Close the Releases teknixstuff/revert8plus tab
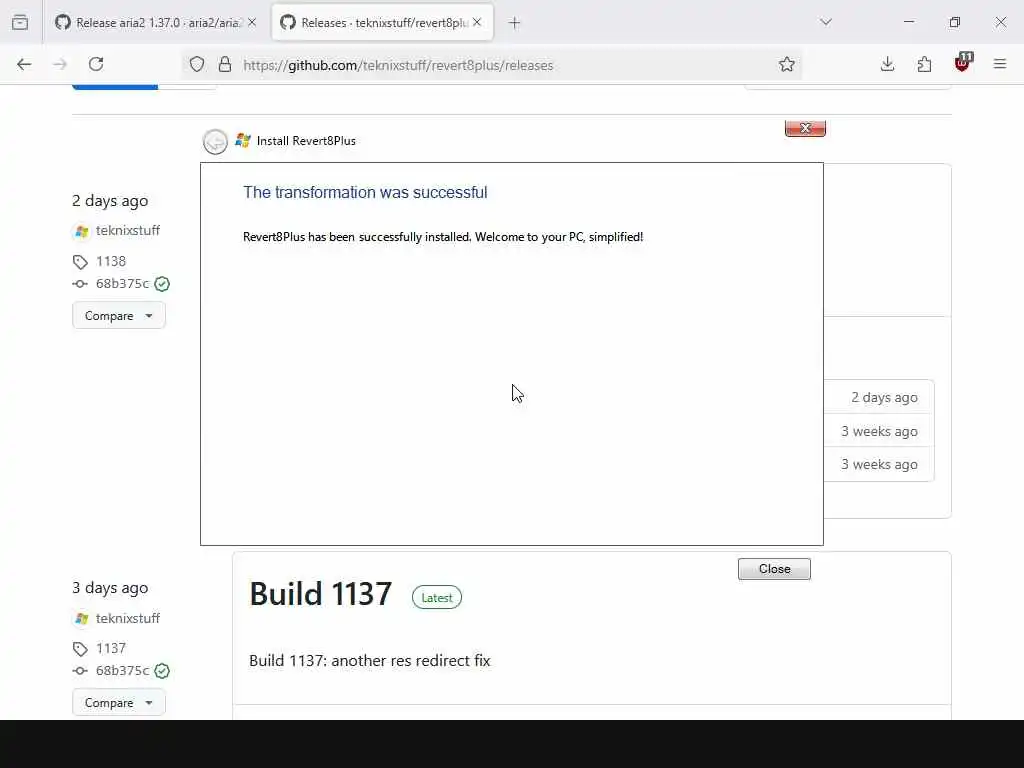Image resolution: width=1024 pixels, height=768 pixels. (477, 22)
